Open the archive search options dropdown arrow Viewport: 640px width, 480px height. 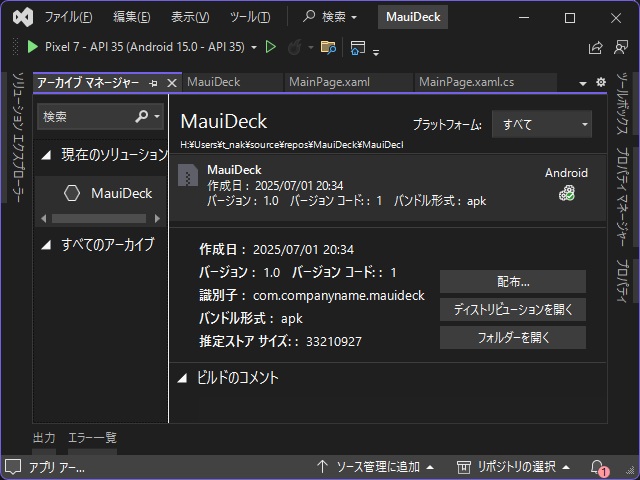[x=157, y=116]
